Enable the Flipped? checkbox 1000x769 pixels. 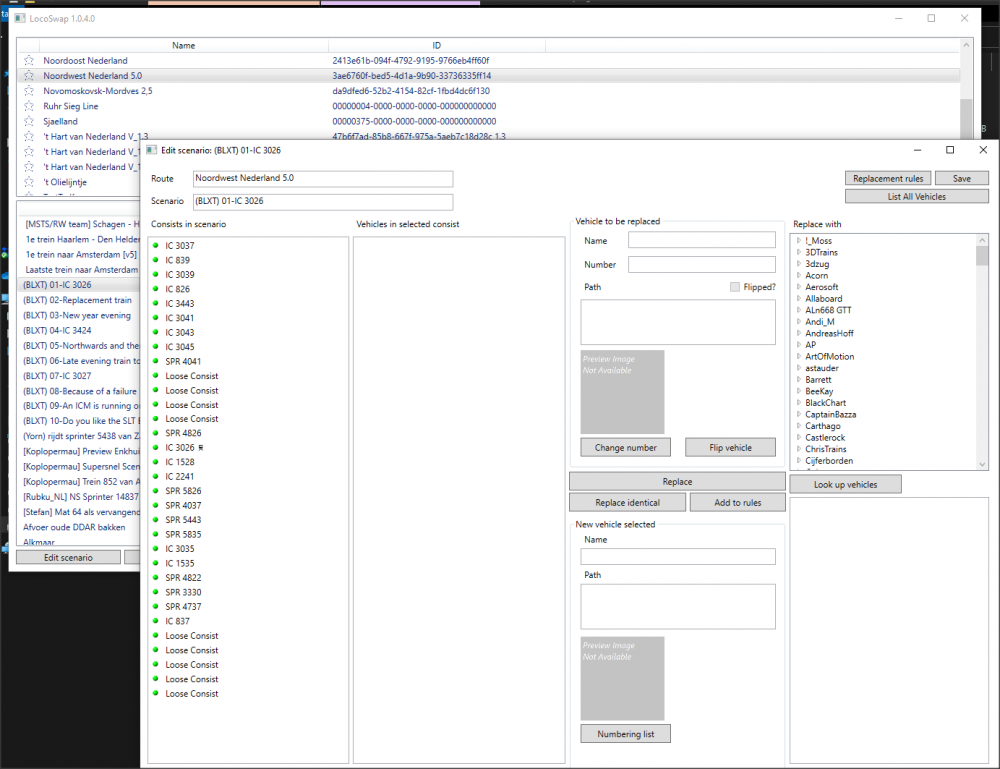coord(735,287)
